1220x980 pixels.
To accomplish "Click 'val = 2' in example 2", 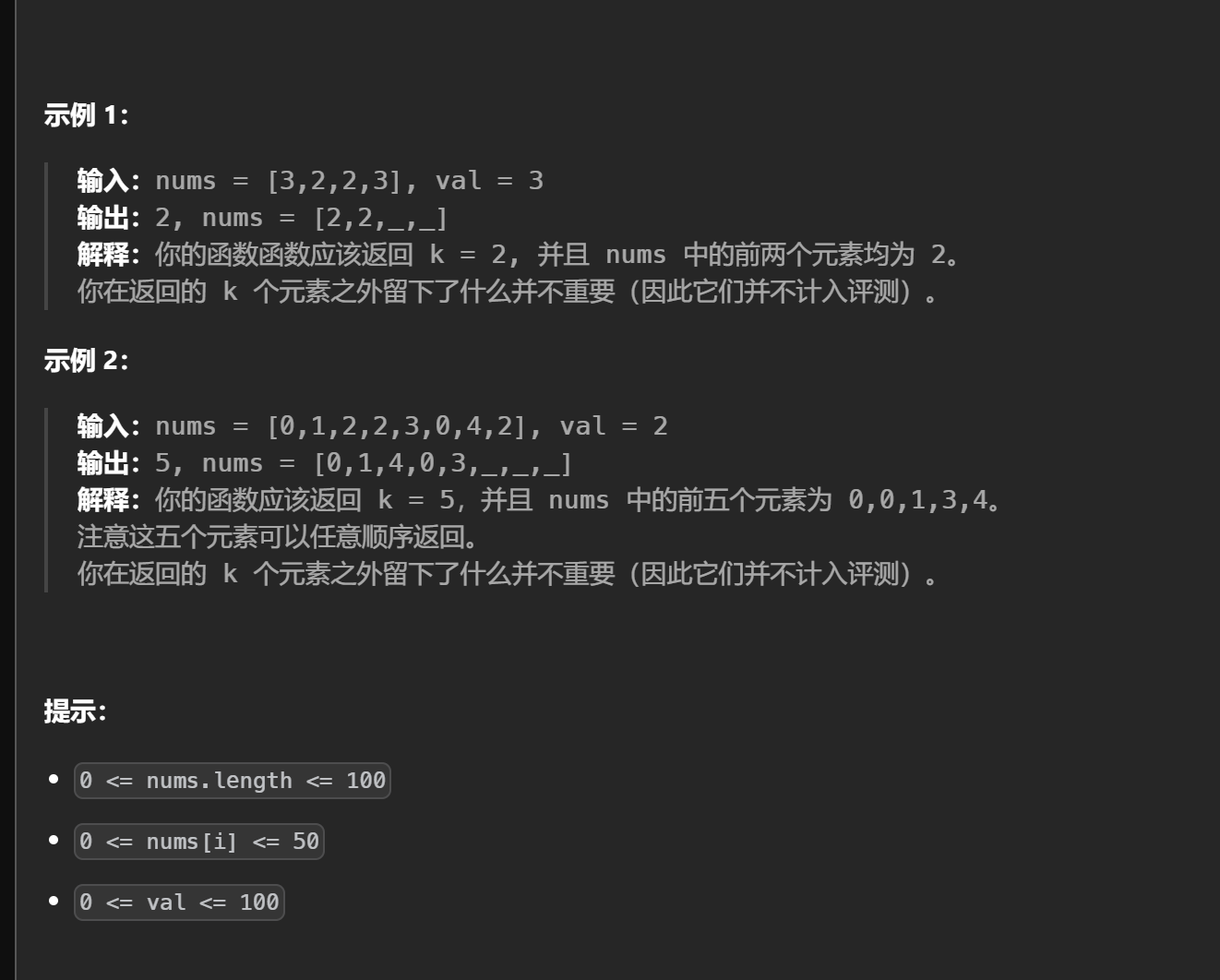I will 614,426.
